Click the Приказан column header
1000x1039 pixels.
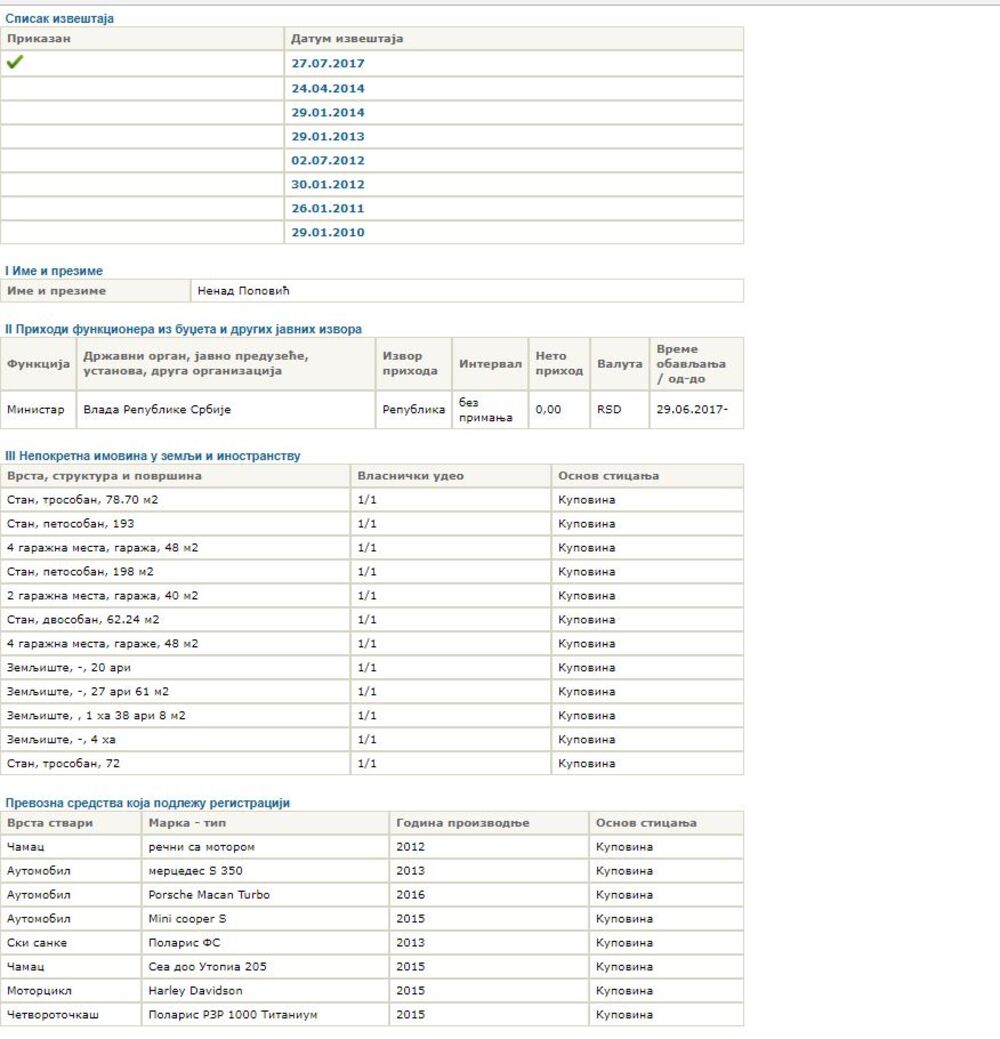click(x=39, y=38)
